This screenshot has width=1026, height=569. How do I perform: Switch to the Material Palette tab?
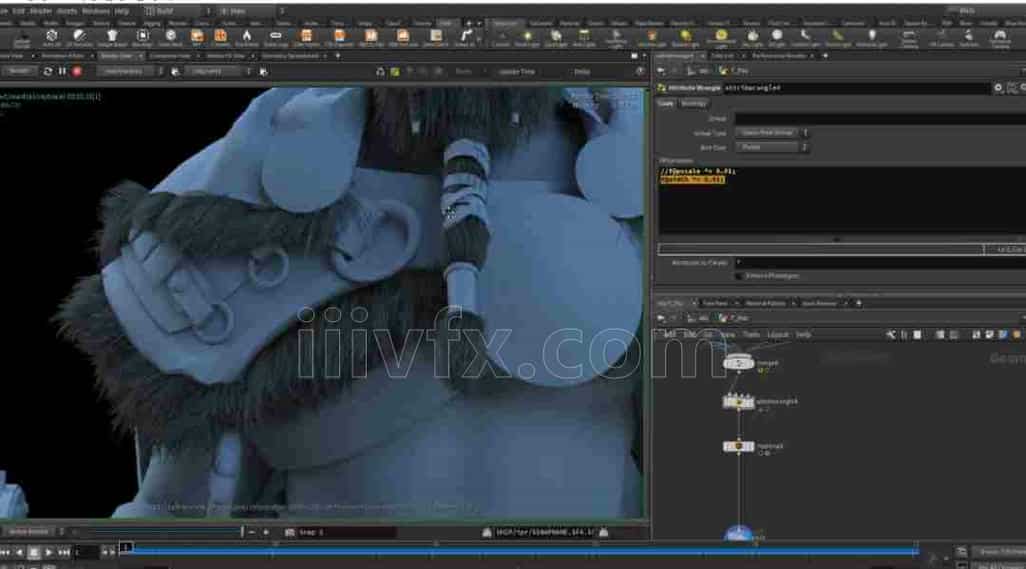(x=766, y=303)
